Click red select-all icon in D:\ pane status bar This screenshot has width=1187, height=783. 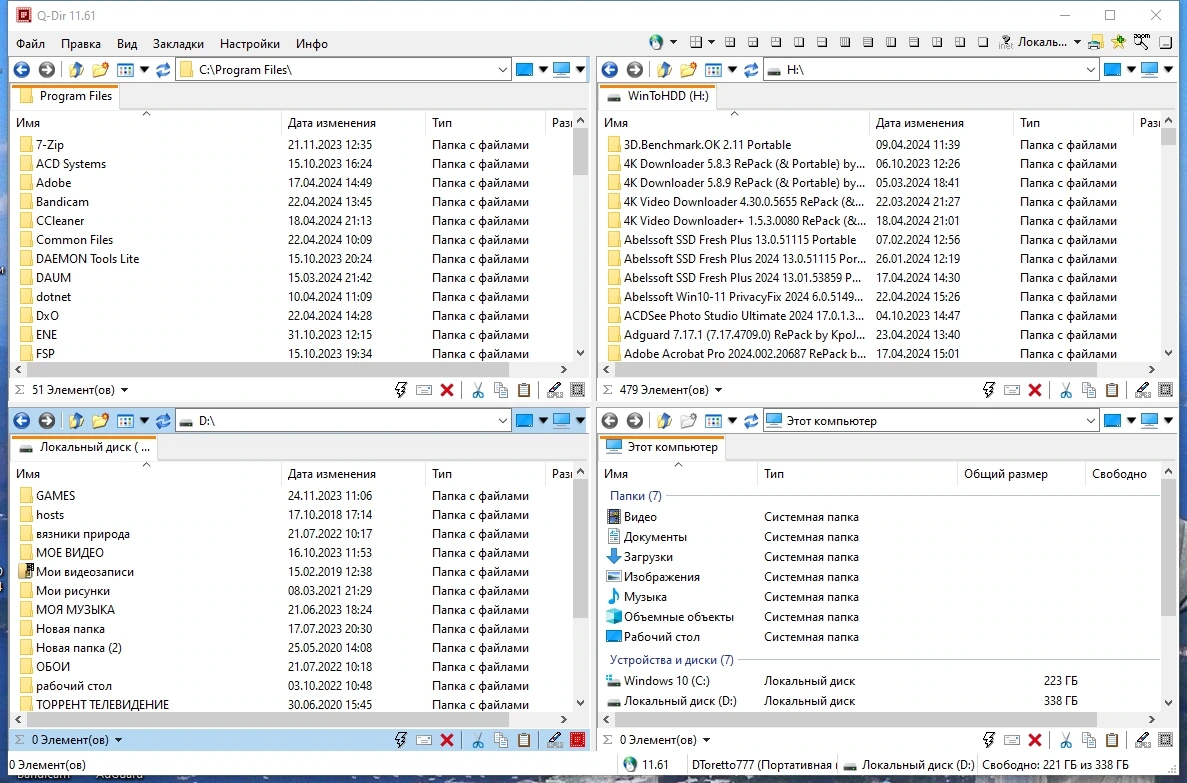pyautogui.click(x=578, y=740)
